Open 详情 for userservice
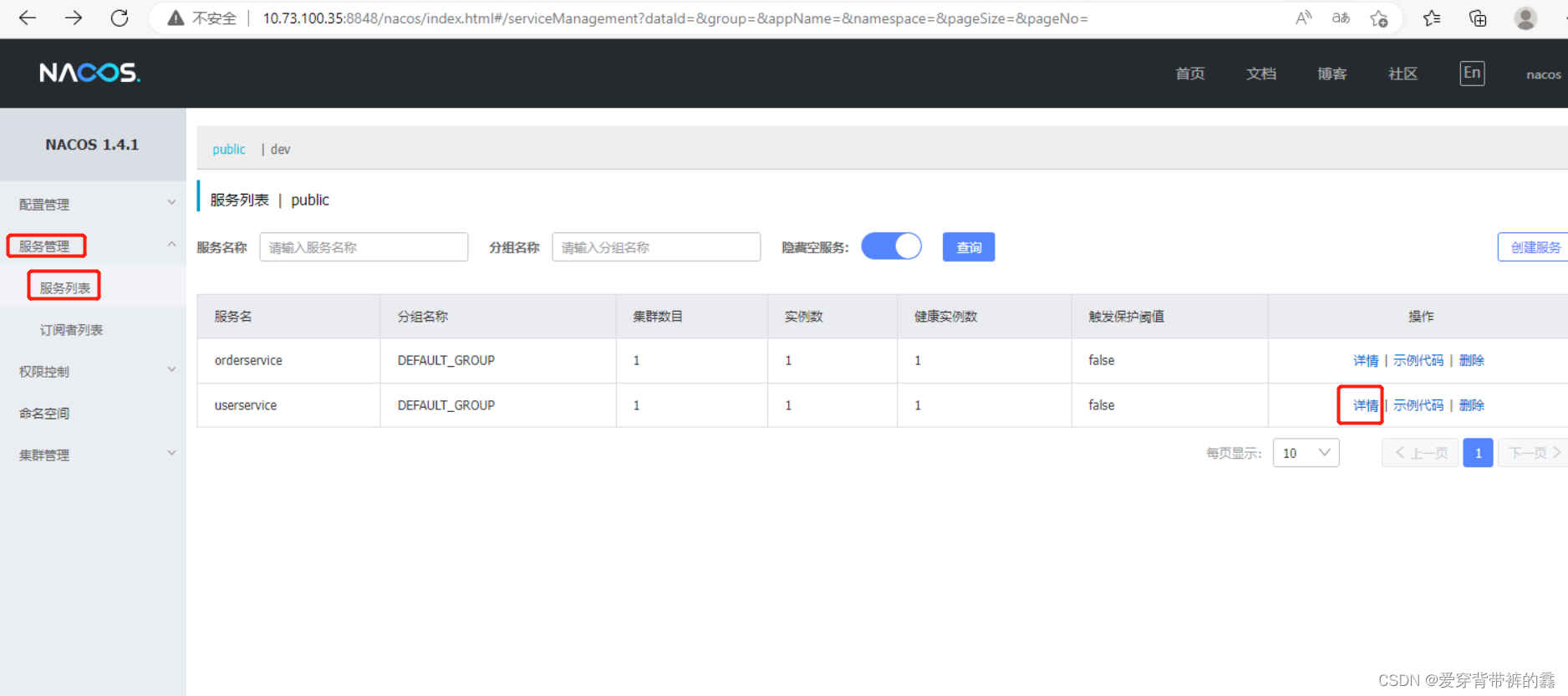1568x696 pixels. 1366,405
